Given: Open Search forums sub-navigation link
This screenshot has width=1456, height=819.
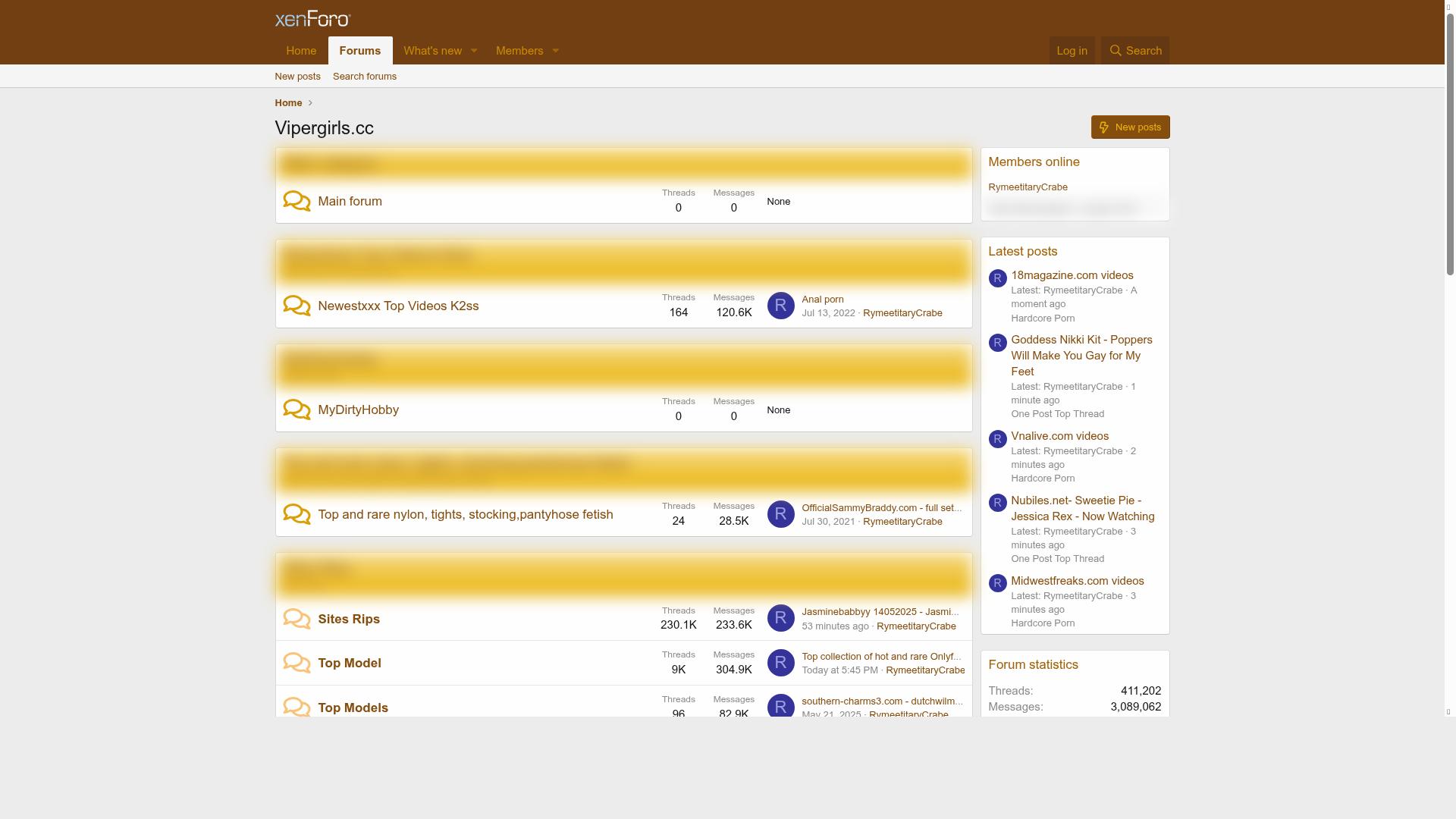Looking at the screenshot, I should [365, 77].
